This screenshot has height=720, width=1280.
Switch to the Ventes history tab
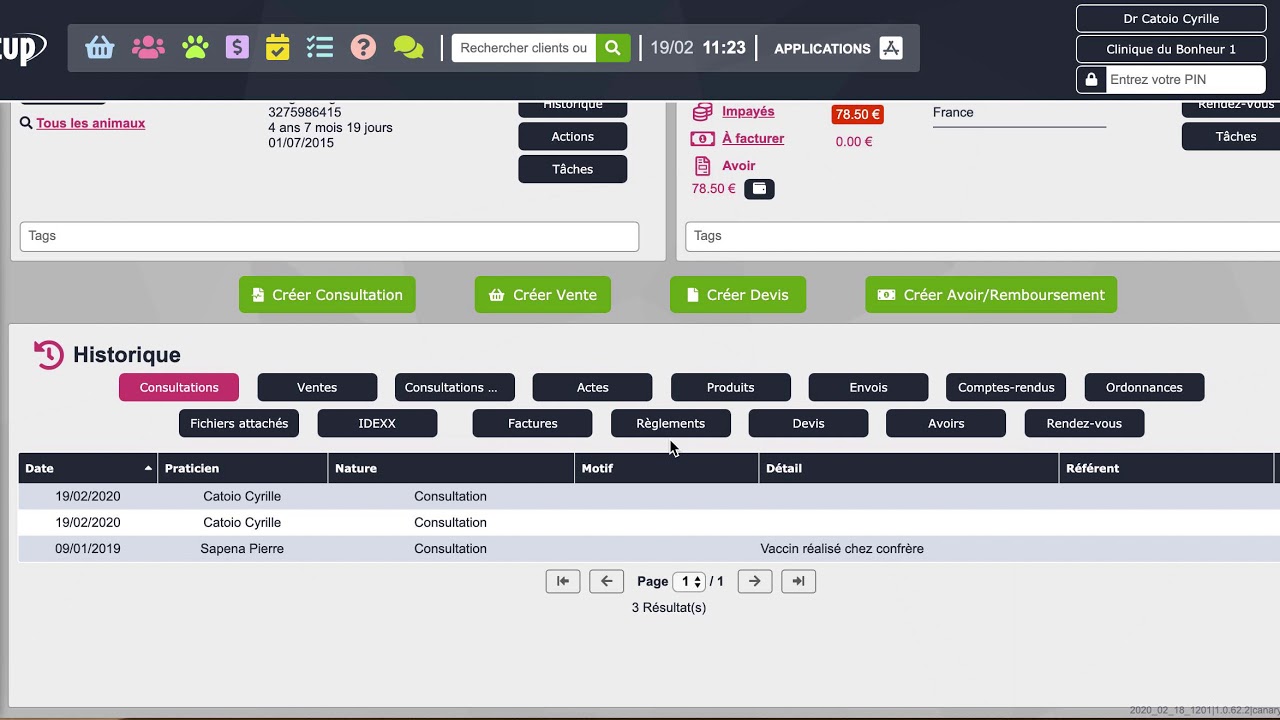317,387
